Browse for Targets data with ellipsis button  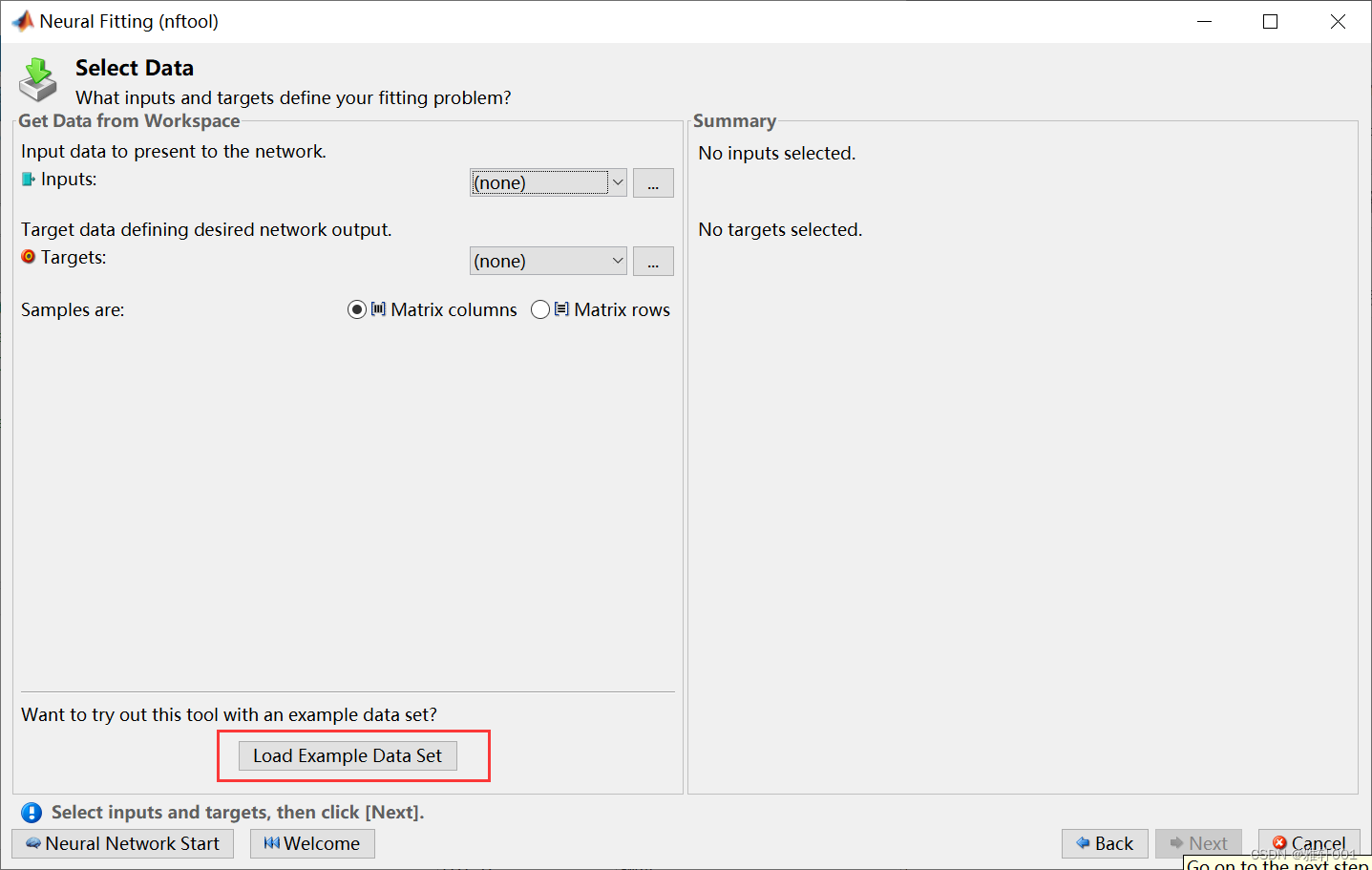(653, 261)
